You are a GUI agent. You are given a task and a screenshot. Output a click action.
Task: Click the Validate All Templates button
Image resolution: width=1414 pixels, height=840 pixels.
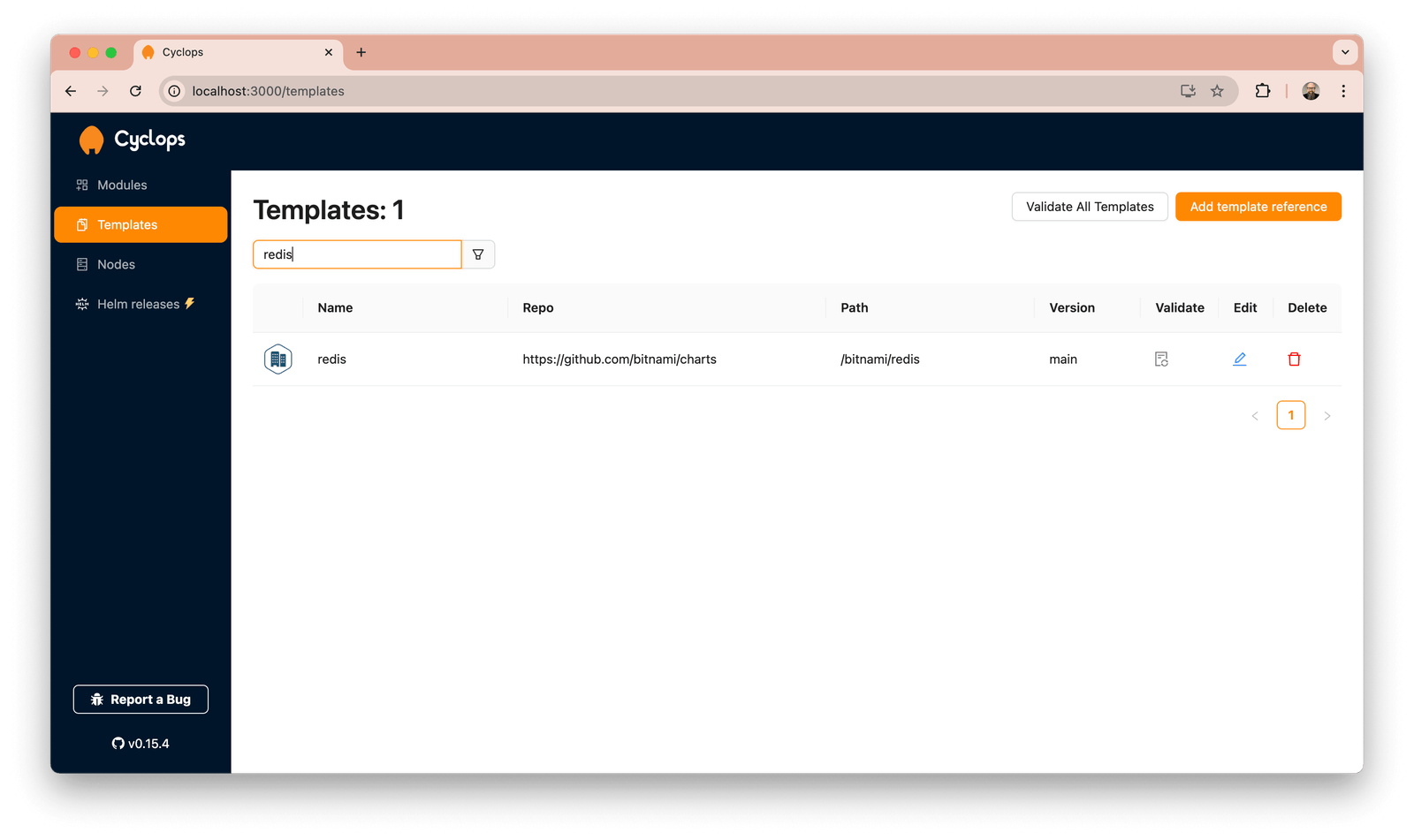[1089, 206]
